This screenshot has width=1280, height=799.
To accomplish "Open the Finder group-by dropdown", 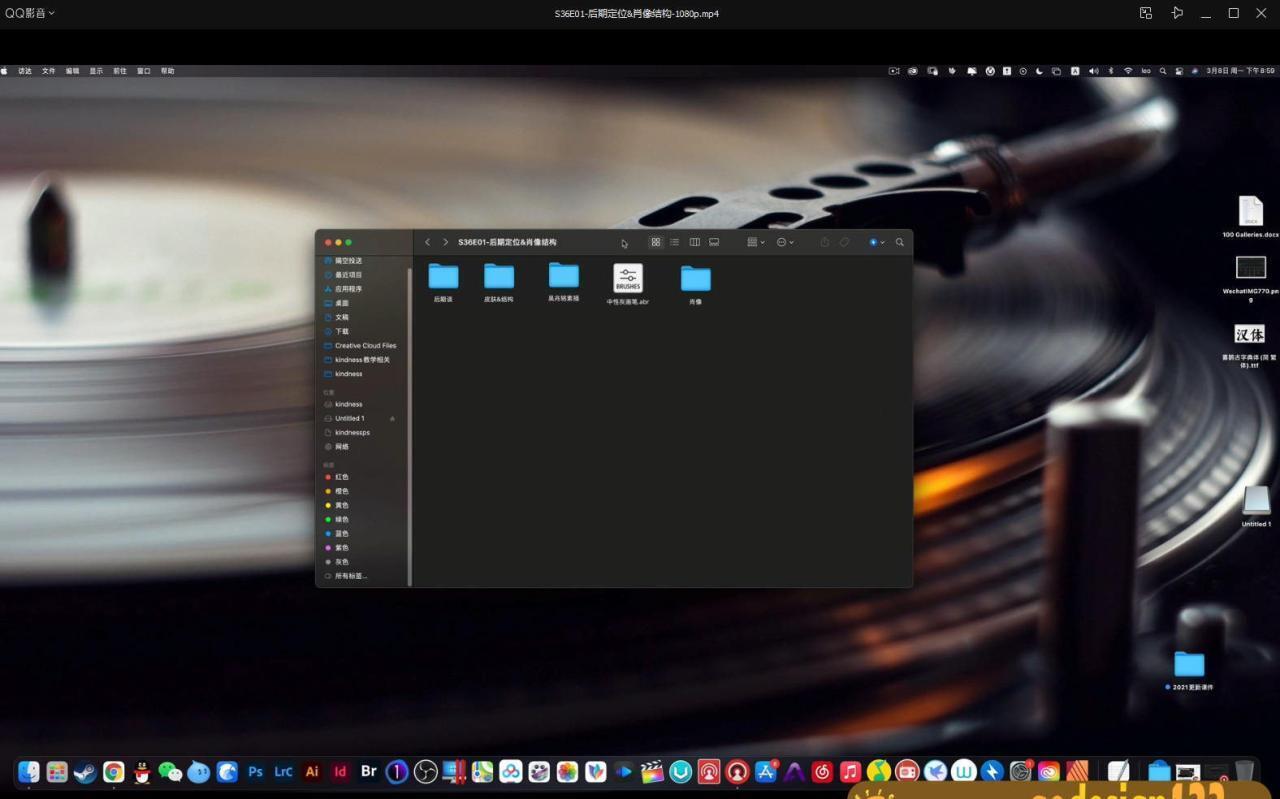I will 755,242.
